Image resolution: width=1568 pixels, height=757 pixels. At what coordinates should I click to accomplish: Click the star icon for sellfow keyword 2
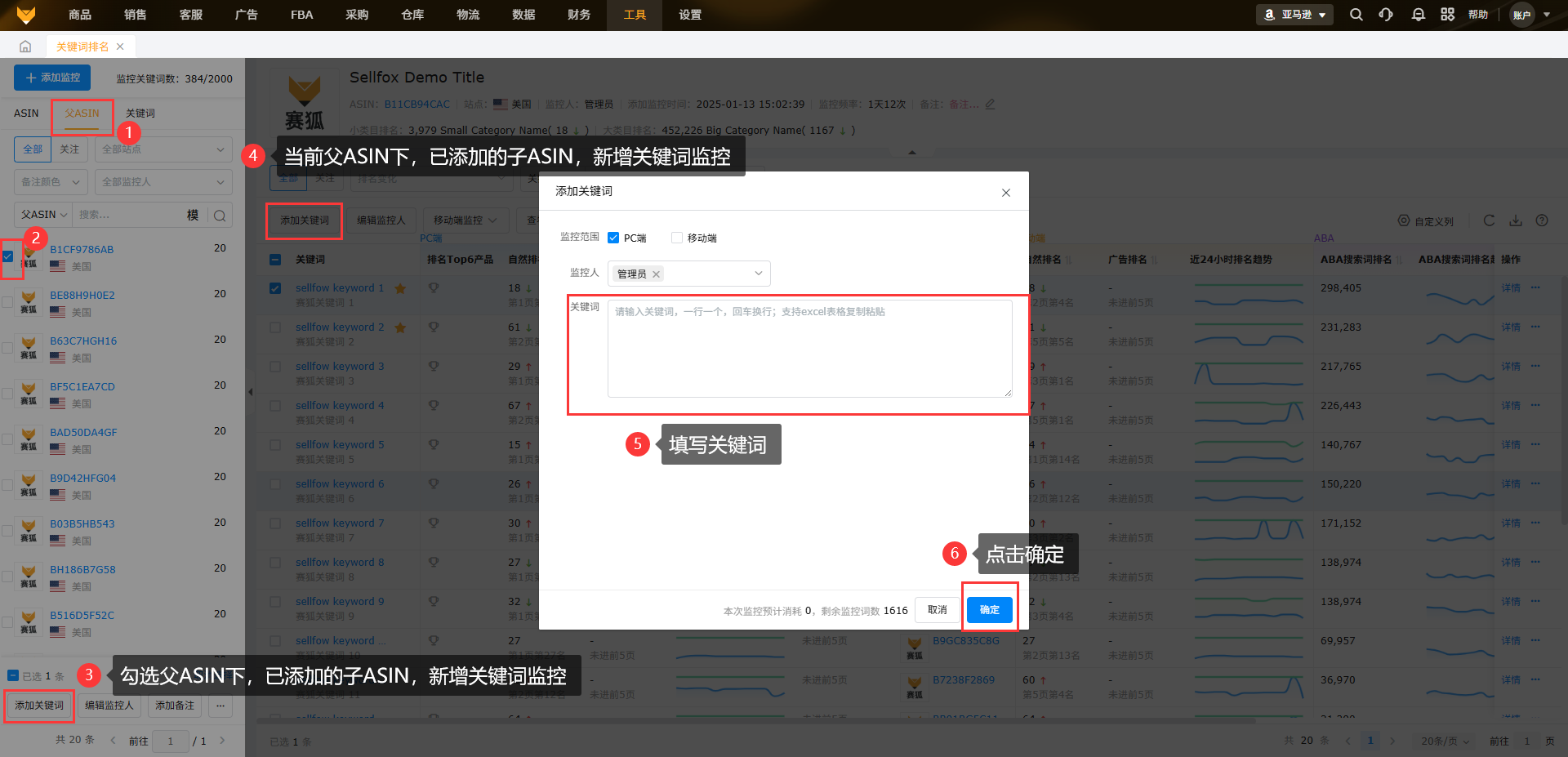coord(400,327)
